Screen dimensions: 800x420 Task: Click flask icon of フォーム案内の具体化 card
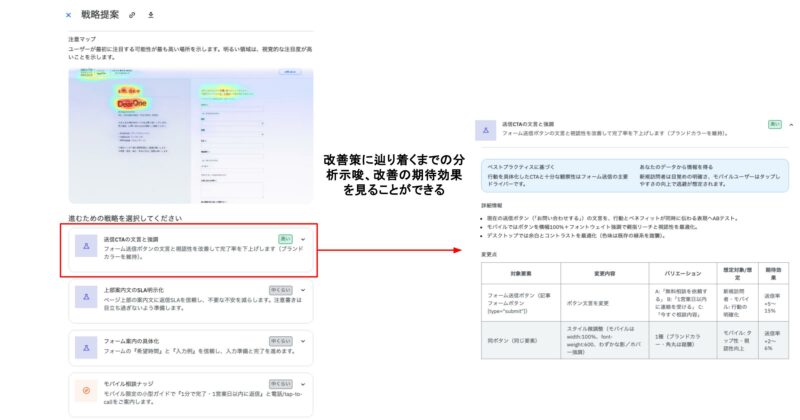tap(86, 347)
